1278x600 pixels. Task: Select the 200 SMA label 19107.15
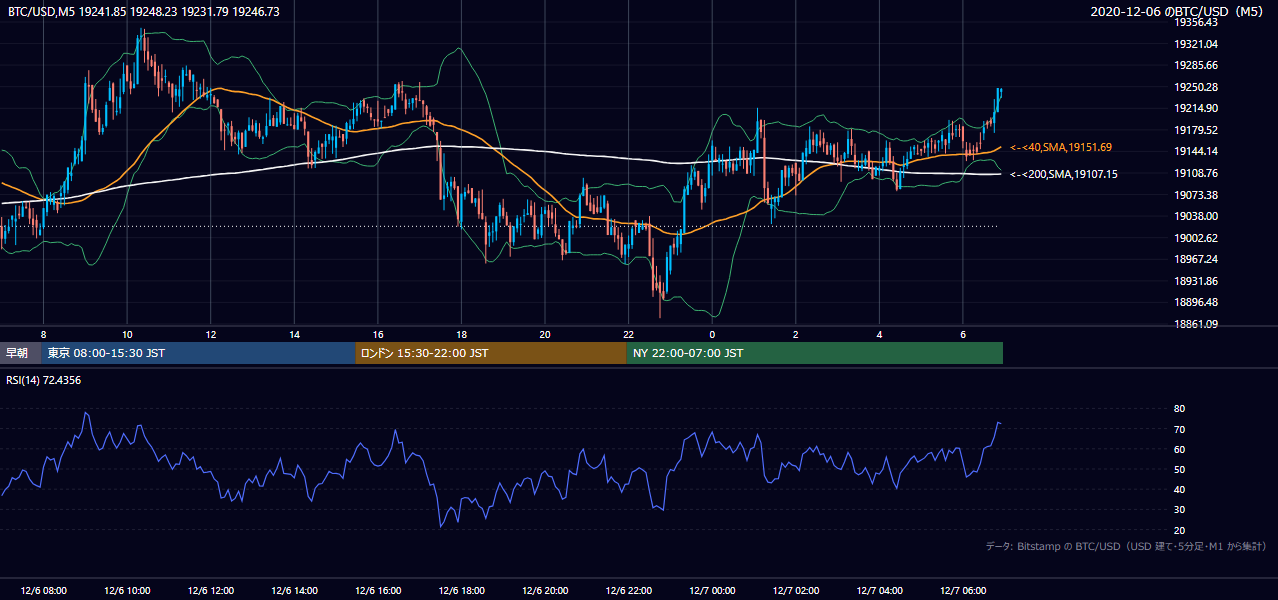click(1064, 174)
